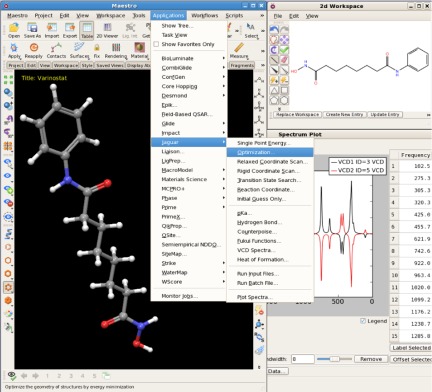The width and height of the screenshot is (432, 392).
Task: Expand the Glide submenu
Action: pos(188,124)
